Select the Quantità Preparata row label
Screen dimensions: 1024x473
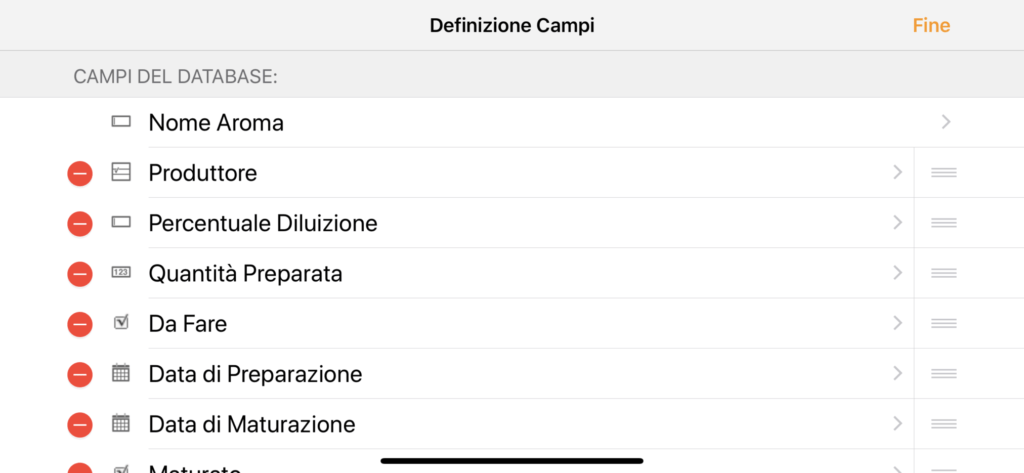point(246,273)
